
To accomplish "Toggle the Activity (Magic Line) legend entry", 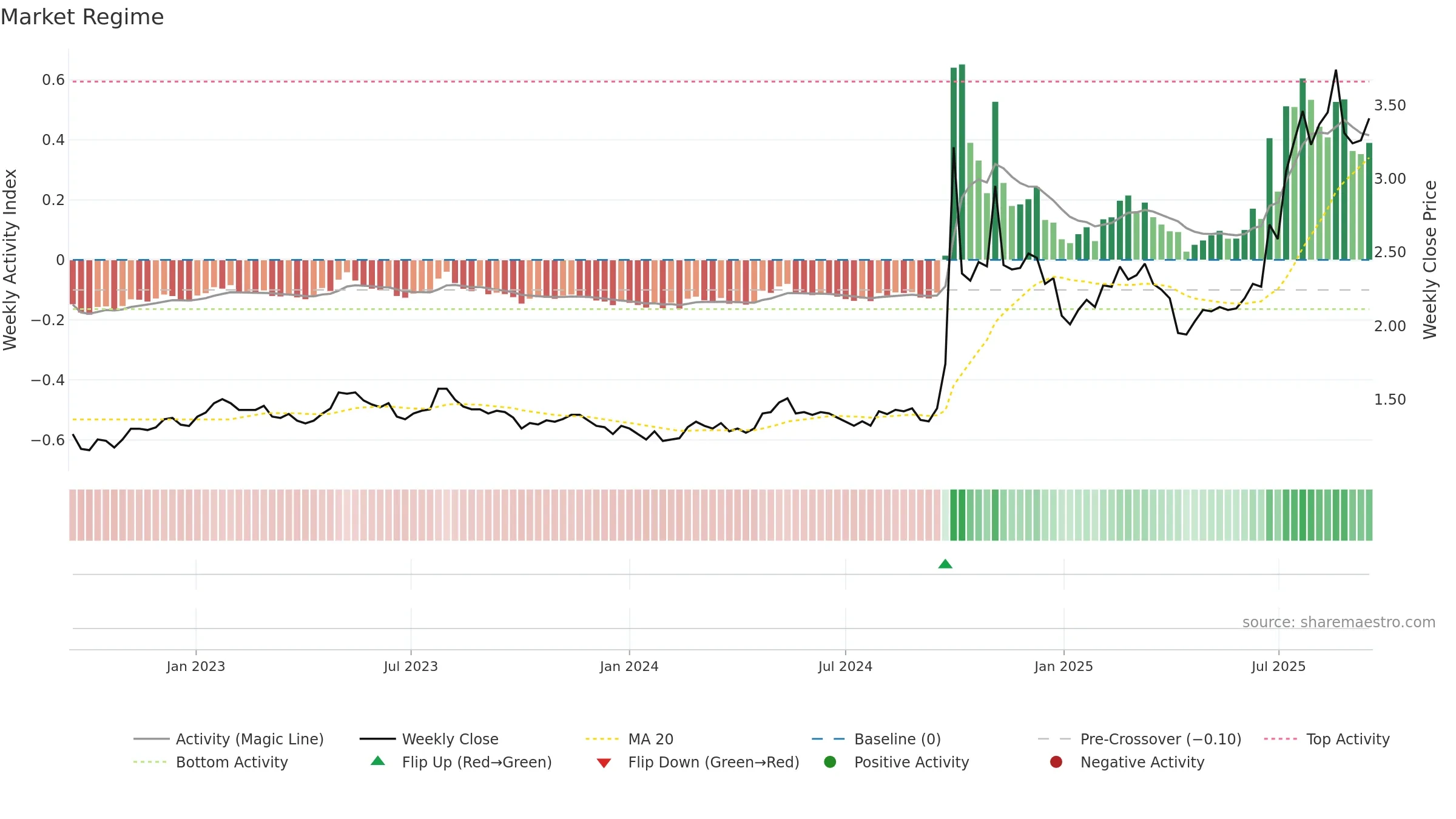I will (x=229, y=739).
